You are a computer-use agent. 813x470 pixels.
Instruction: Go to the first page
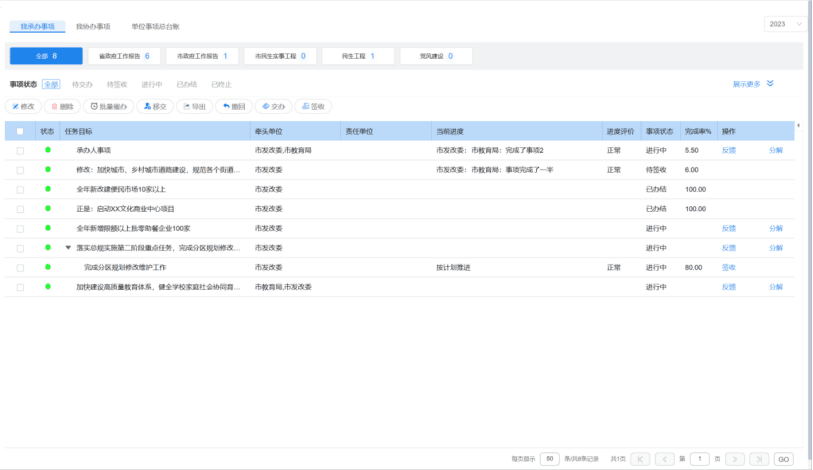click(640, 459)
